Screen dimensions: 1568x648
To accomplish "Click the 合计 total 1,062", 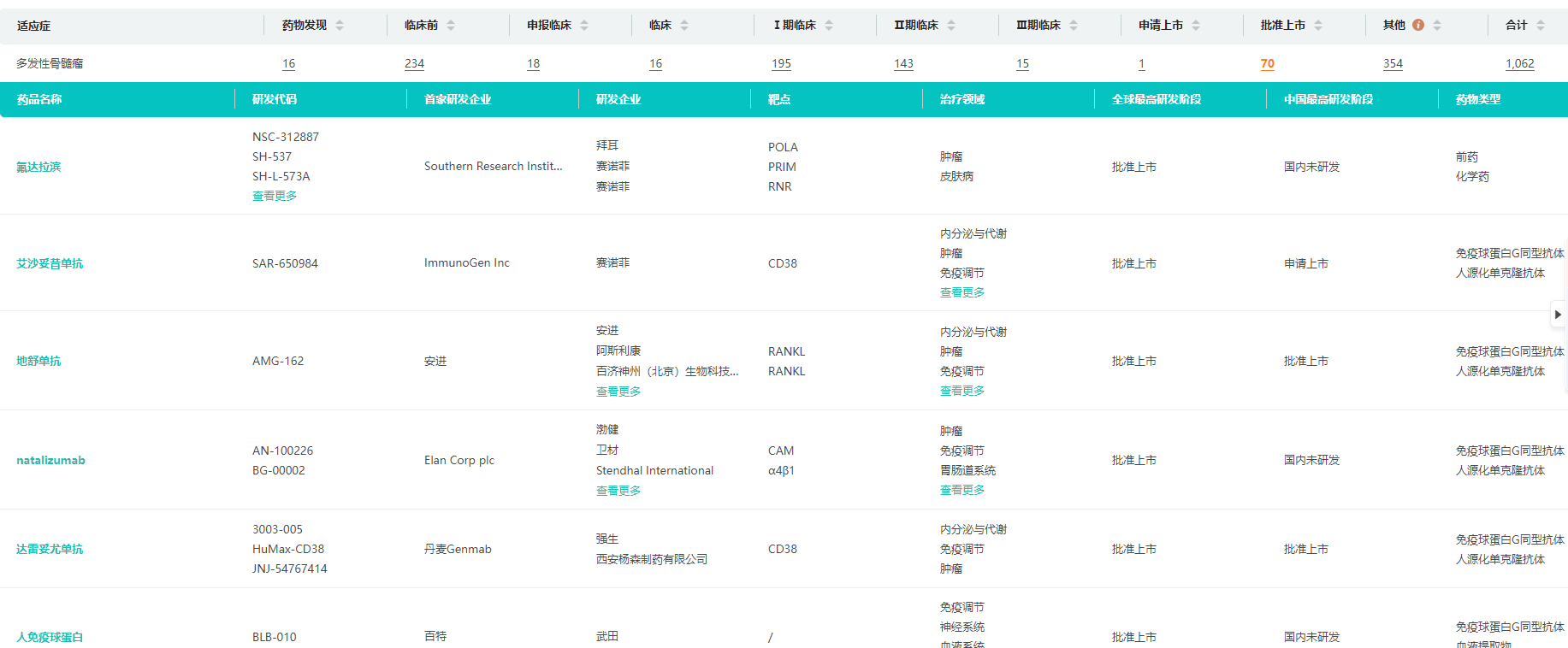I will (1519, 64).
